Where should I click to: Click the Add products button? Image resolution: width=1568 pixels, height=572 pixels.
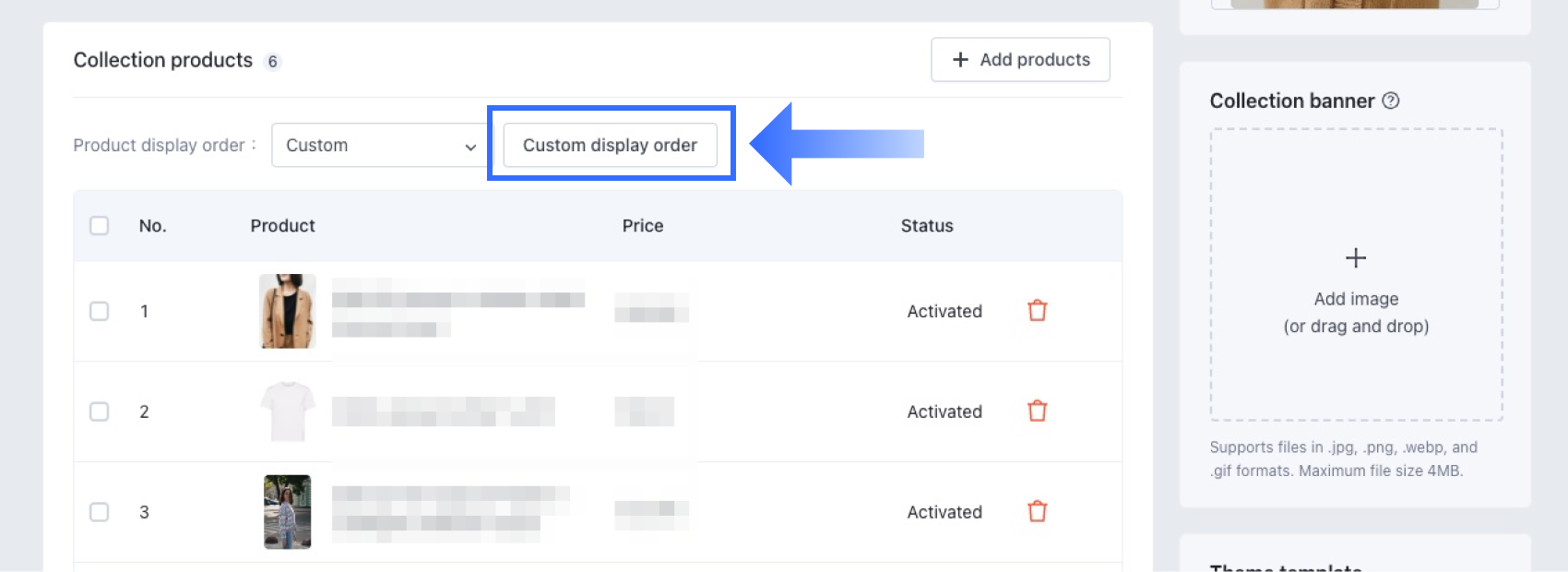(x=1020, y=60)
